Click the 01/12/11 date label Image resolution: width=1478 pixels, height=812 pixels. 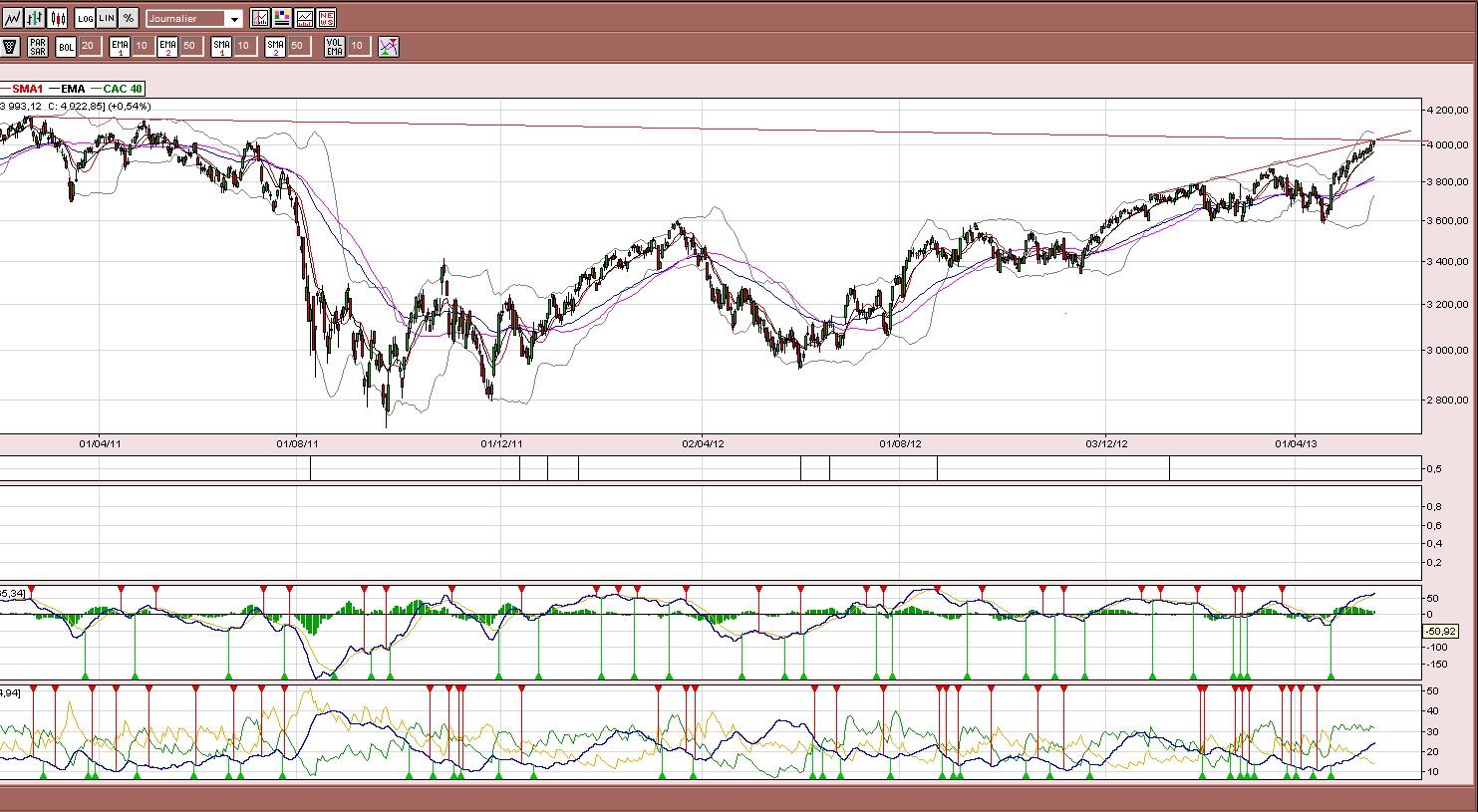click(x=501, y=444)
